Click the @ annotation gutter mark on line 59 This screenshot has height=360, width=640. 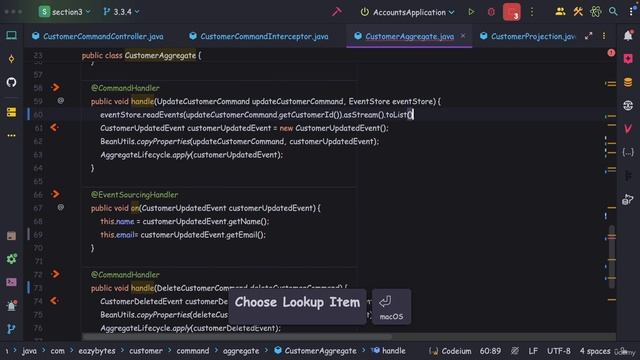coord(60,100)
